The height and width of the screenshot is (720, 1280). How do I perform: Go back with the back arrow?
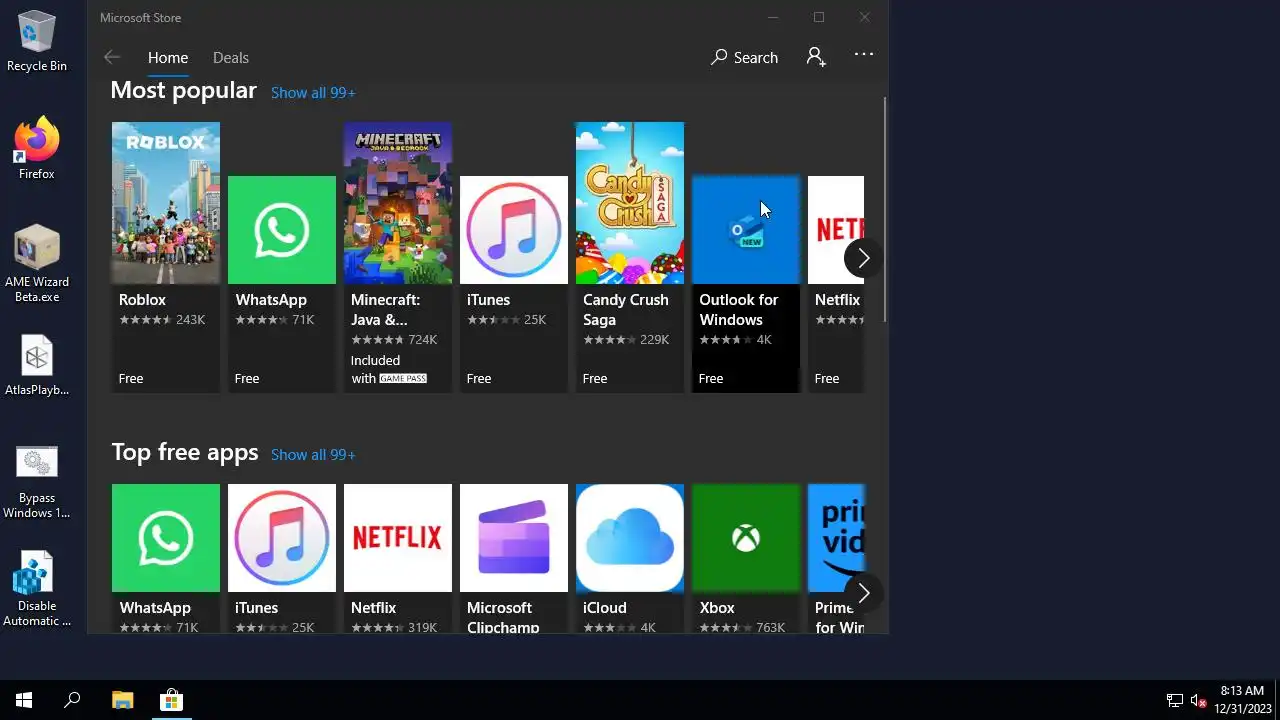point(112,57)
